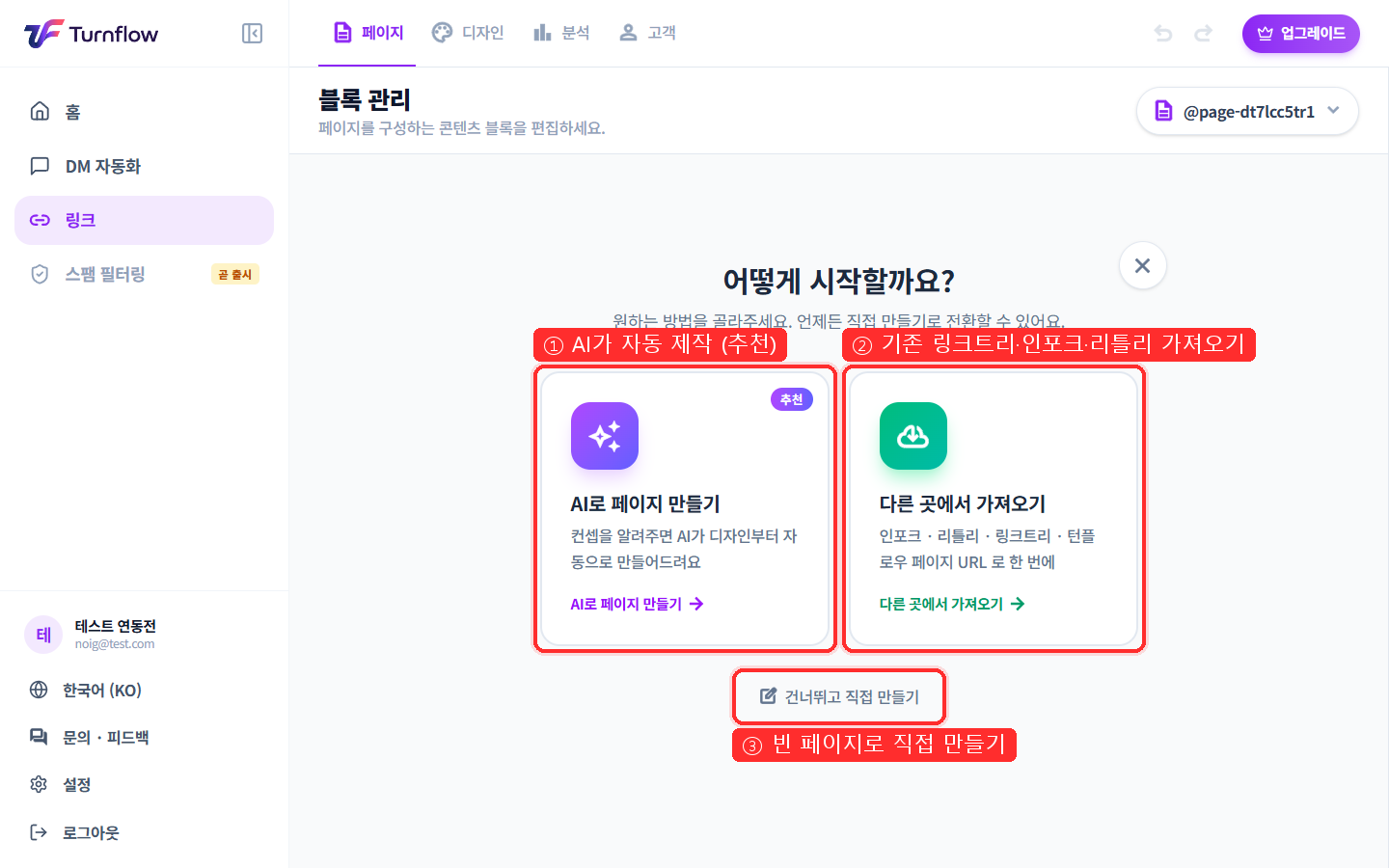Undo the last change
The height and width of the screenshot is (868, 1389).
(1163, 34)
